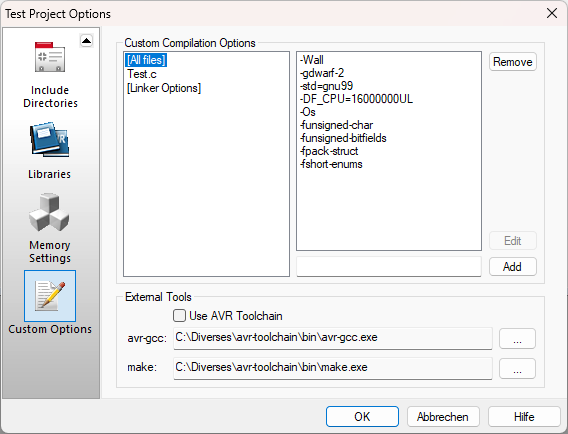Select the -fshort-enums option
The width and height of the screenshot is (568, 434).
(x=331, y=164)
